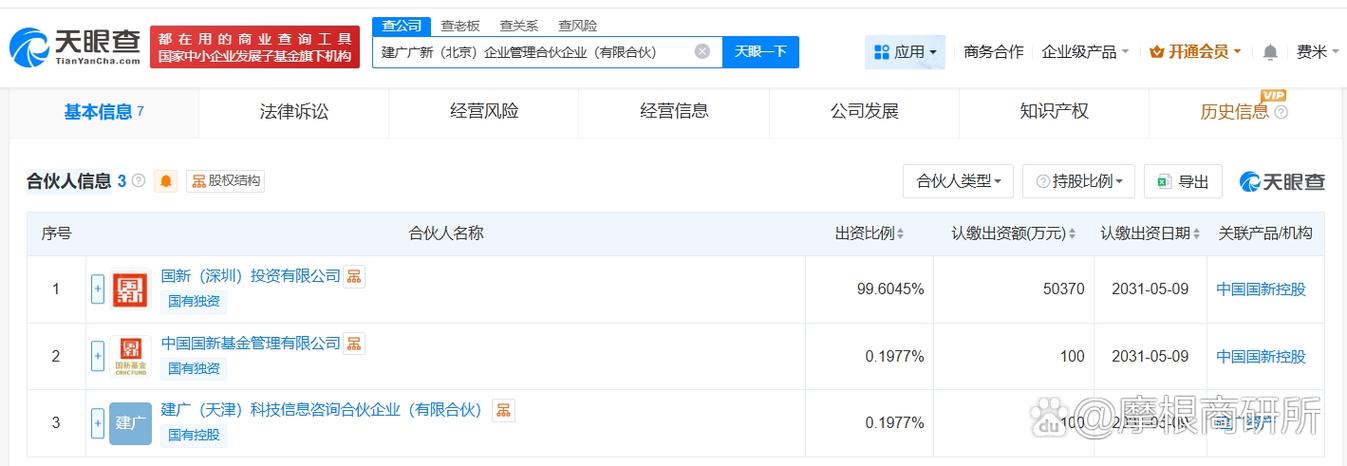Click help icon next to 合伙人信息 count
The image size is (1347, 466).
tap(139, 181)
